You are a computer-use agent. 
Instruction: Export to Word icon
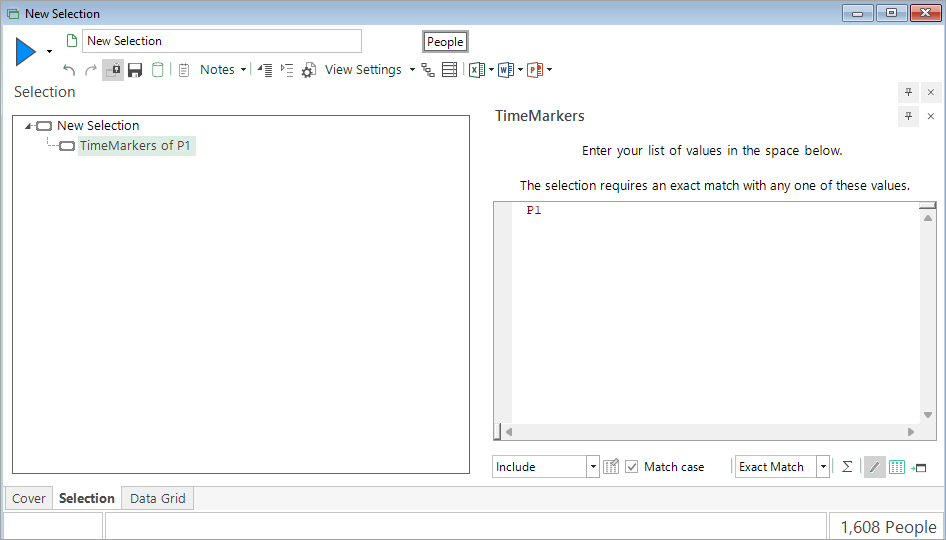(506, 70)
